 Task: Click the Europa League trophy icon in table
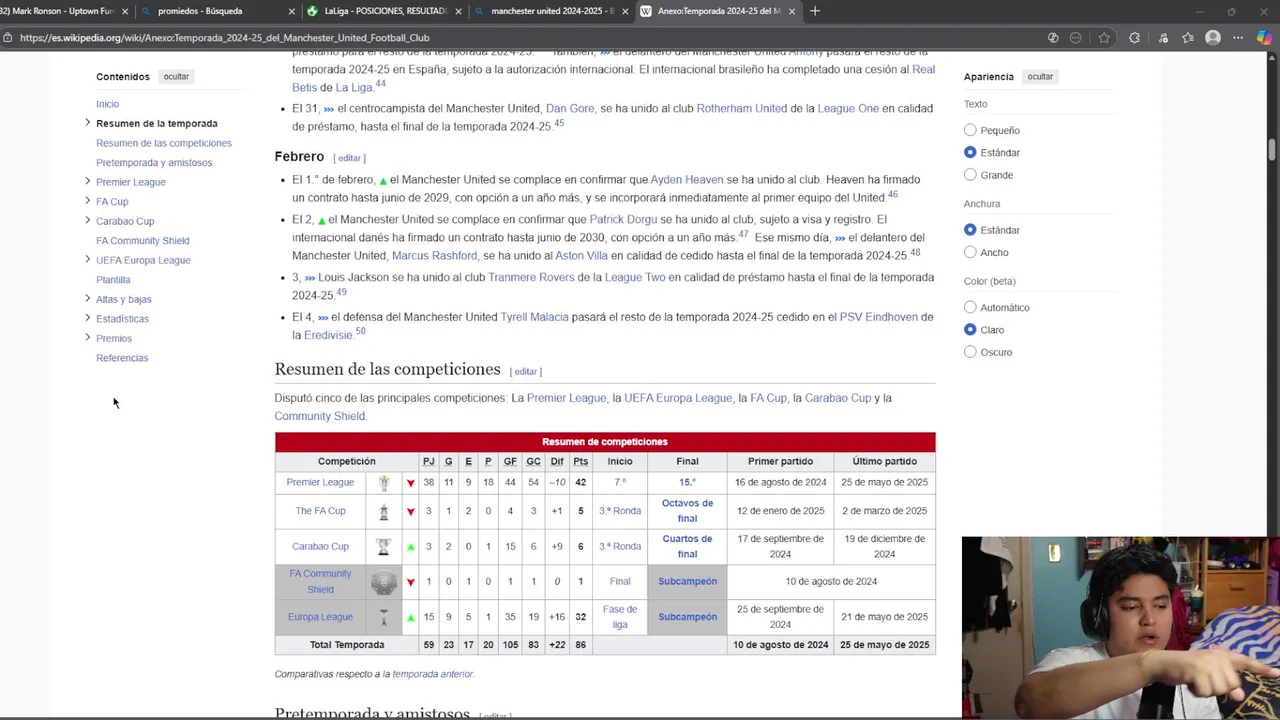384,618
